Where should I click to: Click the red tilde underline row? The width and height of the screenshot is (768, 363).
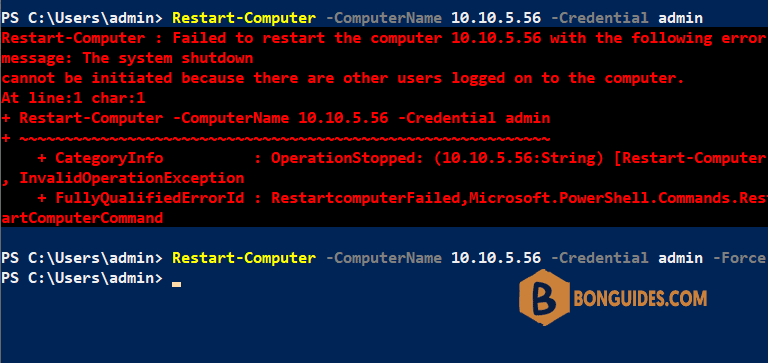click(275, 138)
